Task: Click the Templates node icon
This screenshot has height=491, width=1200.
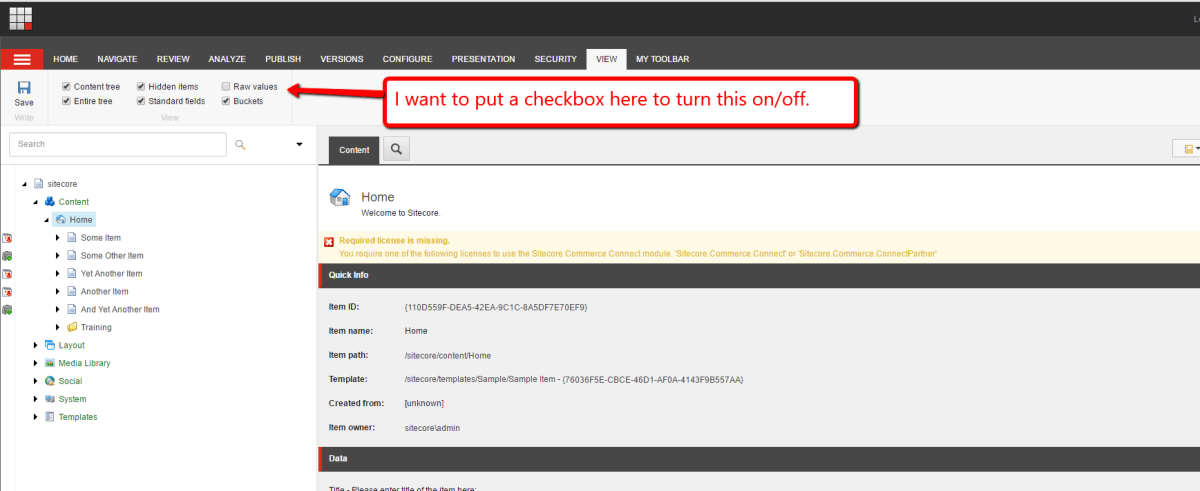Action: click(50, 417)
